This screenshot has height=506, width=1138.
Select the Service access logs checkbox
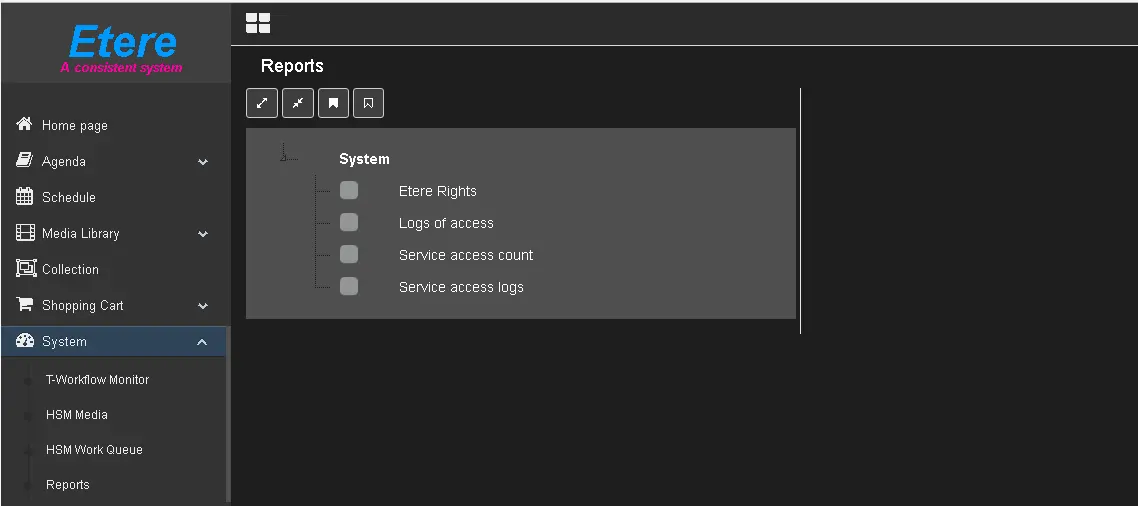(x=349, y=287)
